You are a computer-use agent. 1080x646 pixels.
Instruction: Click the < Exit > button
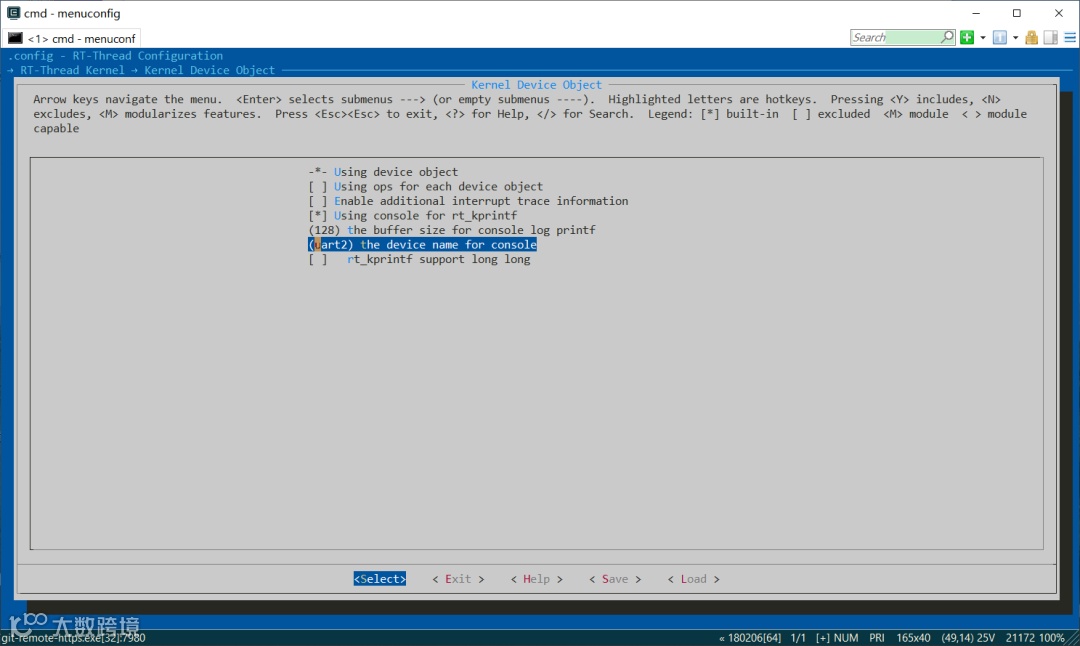point(458,579)
